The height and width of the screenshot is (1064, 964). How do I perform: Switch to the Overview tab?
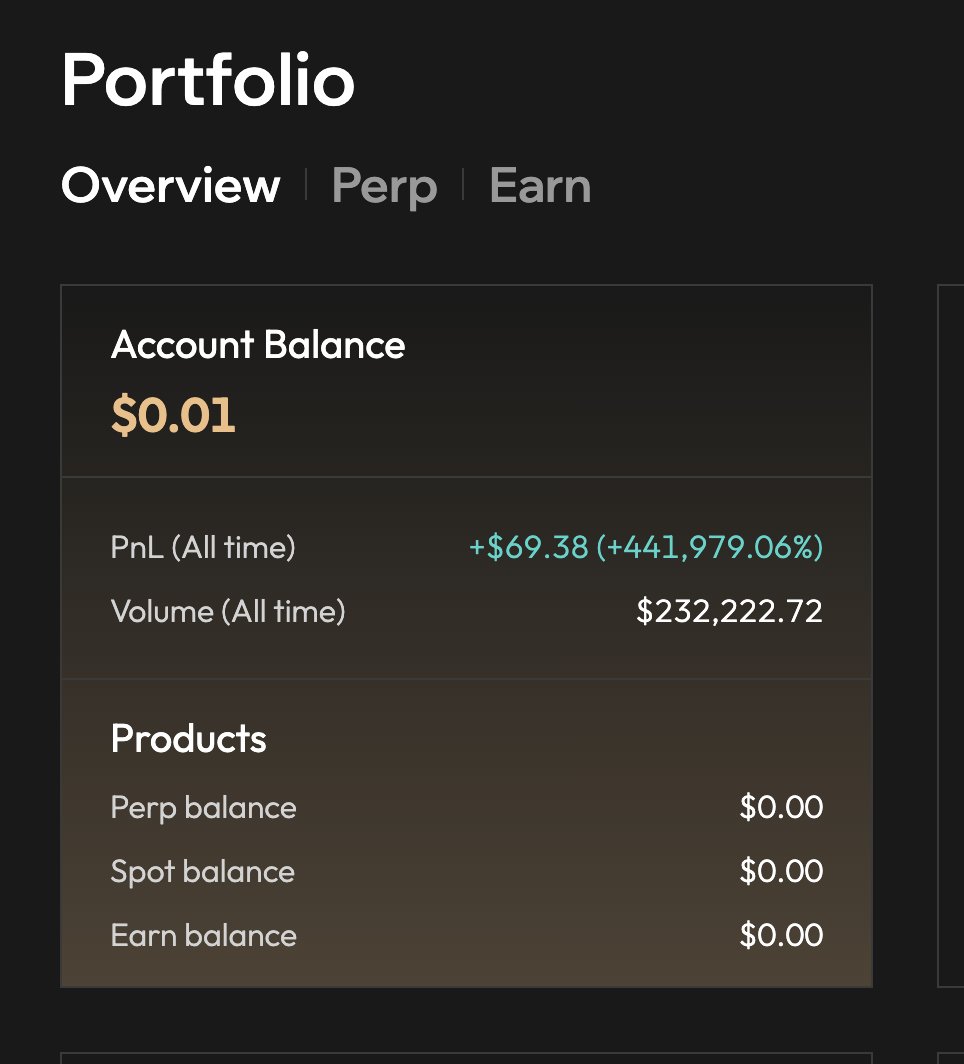click(x=170, y=185)
